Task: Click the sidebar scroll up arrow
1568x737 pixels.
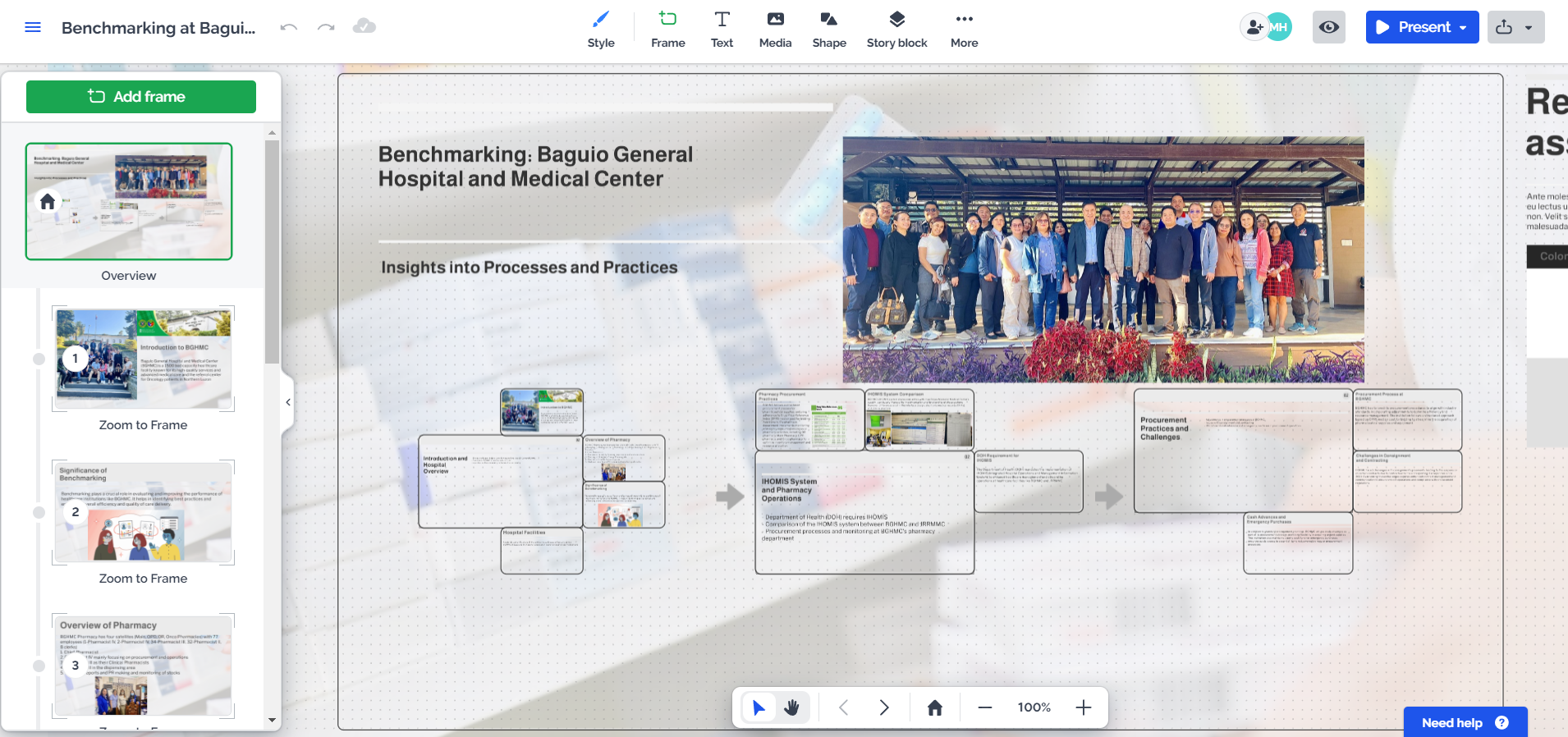Action: [272, 132]
